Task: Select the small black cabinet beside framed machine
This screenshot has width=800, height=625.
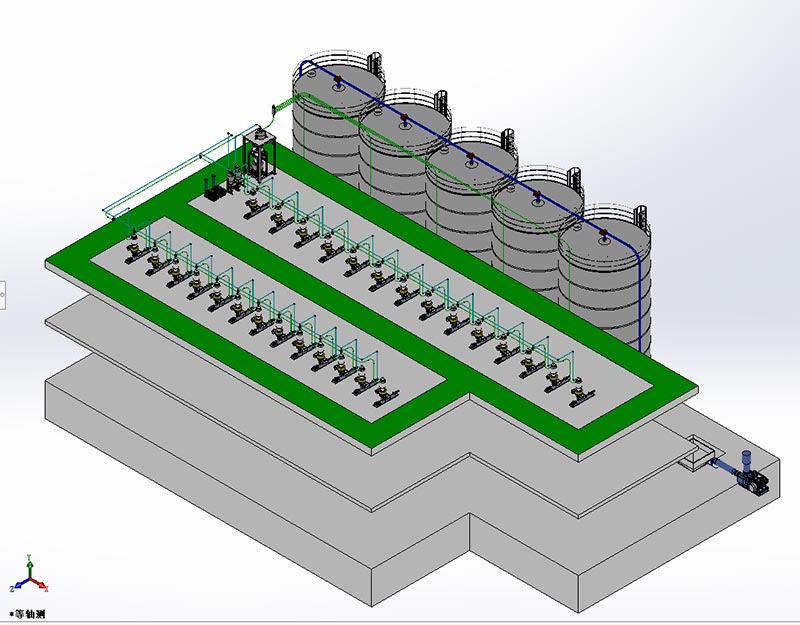Action: [x=213, y=190]
